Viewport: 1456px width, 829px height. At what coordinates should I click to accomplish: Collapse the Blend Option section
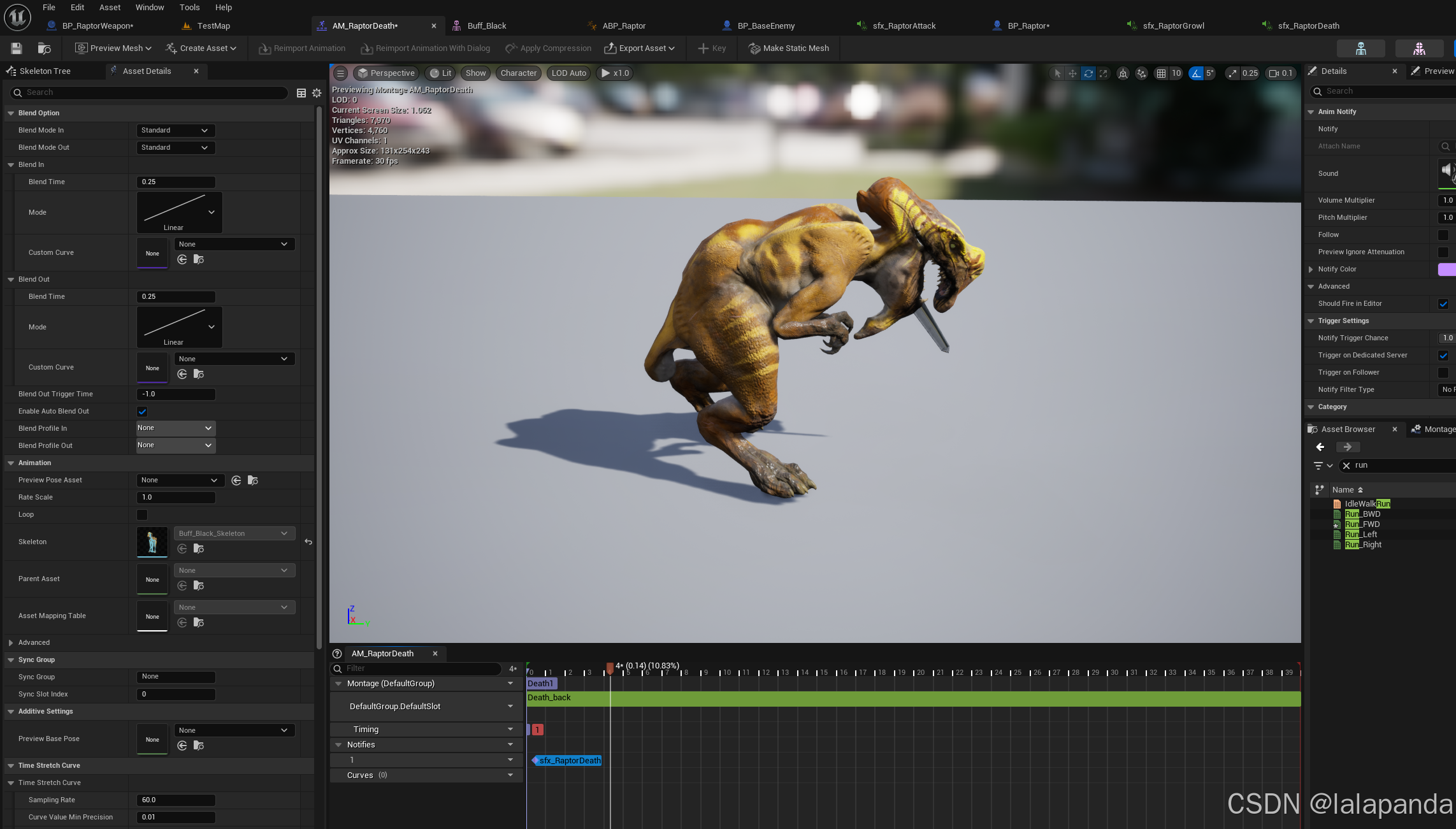[x=11, y=113]
